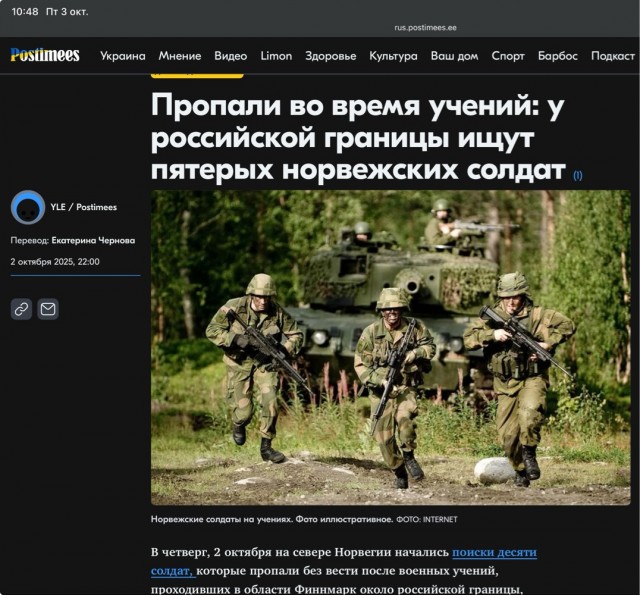Screen dimensions: 640x595
Task: Click translator name Екатерина Чернова
Action: [x=93, y=240]
